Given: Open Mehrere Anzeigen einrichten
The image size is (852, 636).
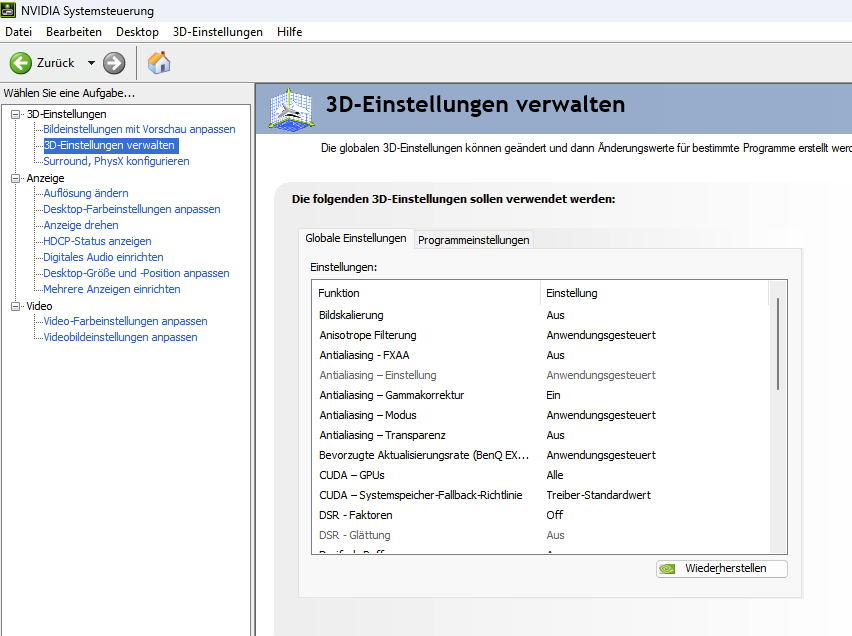Looking at the screenshot, I should pos(112,289).
